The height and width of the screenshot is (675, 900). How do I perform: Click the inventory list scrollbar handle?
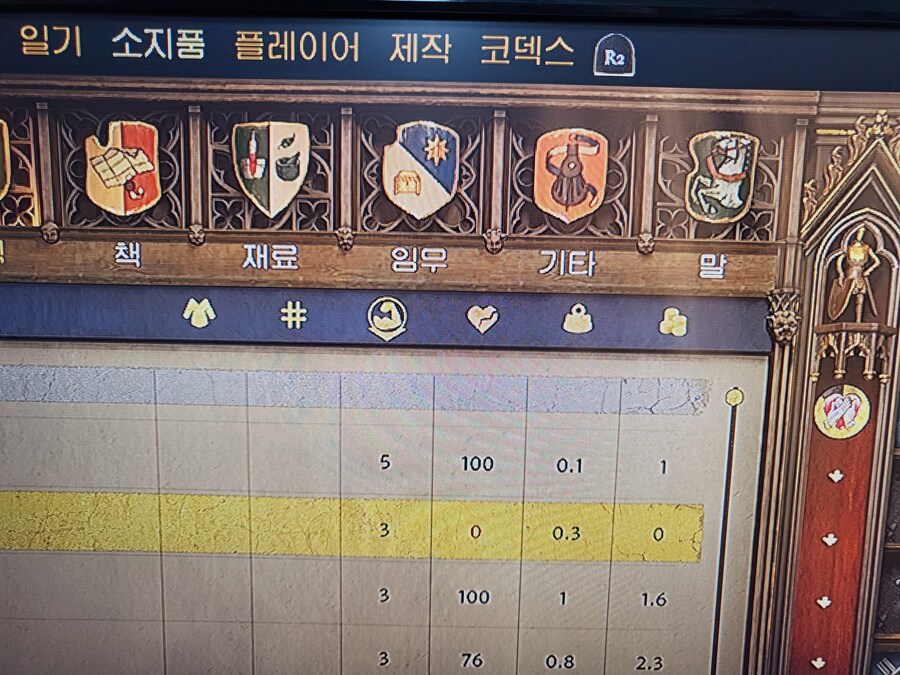(734, 397)
